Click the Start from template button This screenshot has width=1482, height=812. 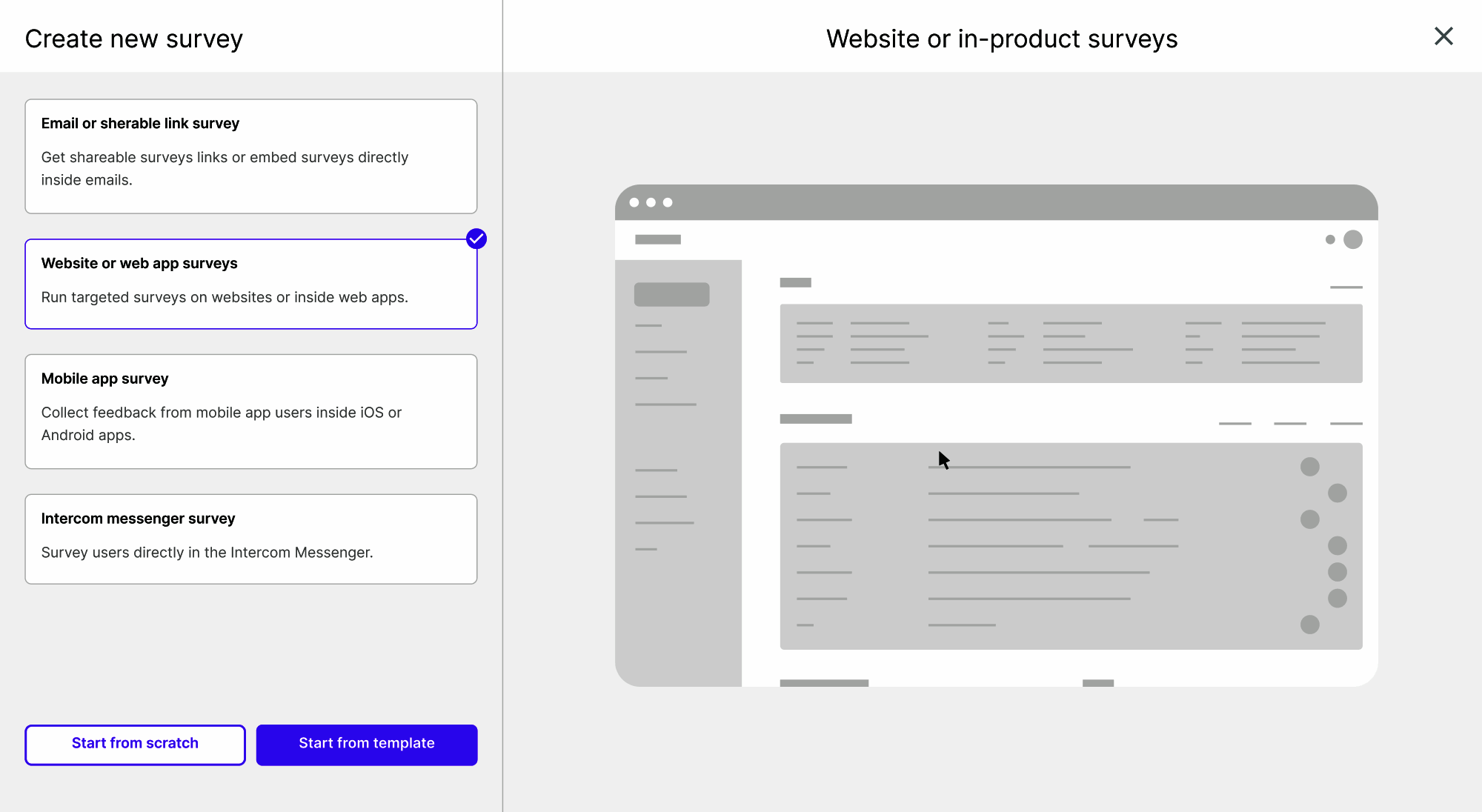(366, 744)
